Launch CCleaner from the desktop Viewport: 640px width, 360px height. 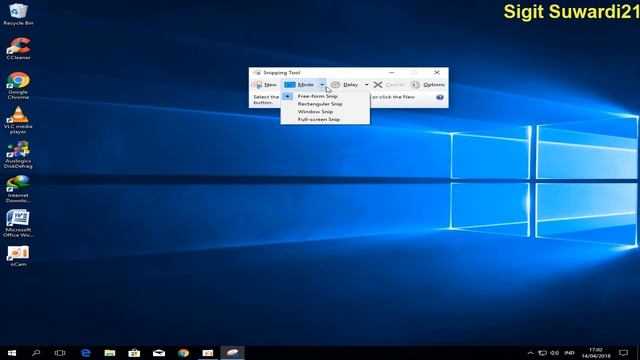18,49
